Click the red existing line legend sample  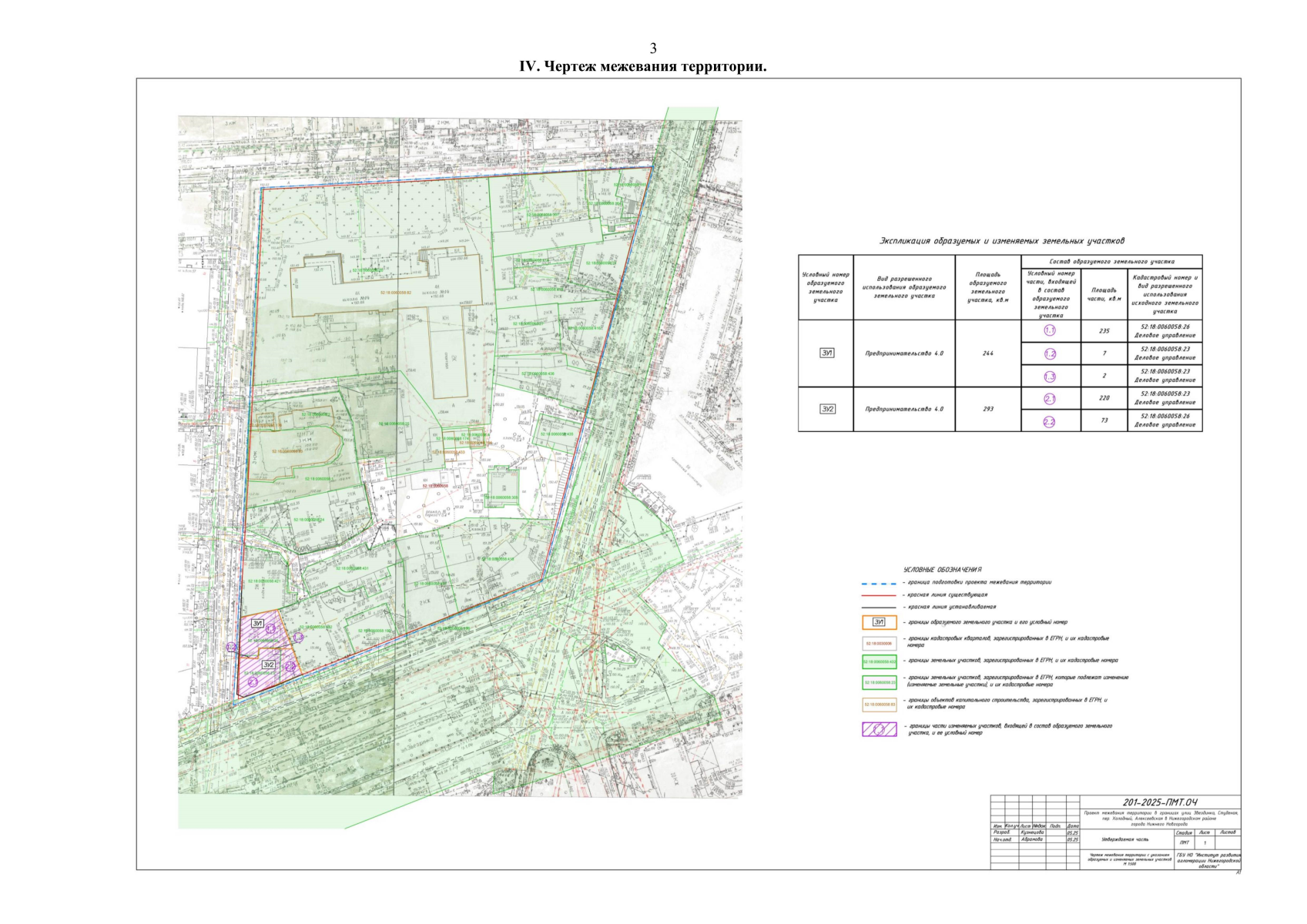[879, 595]
